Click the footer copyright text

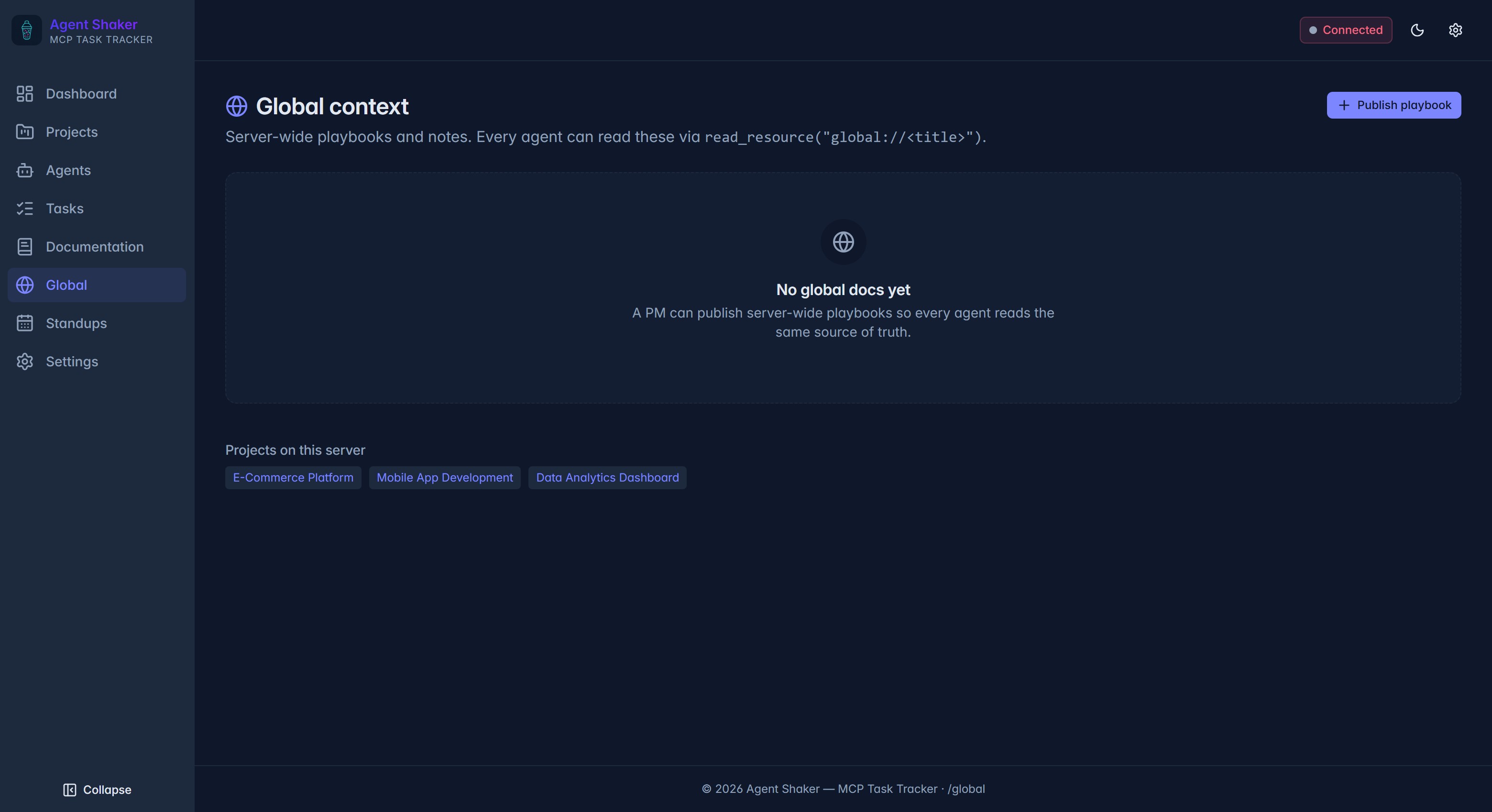click(x=843, y=789)
